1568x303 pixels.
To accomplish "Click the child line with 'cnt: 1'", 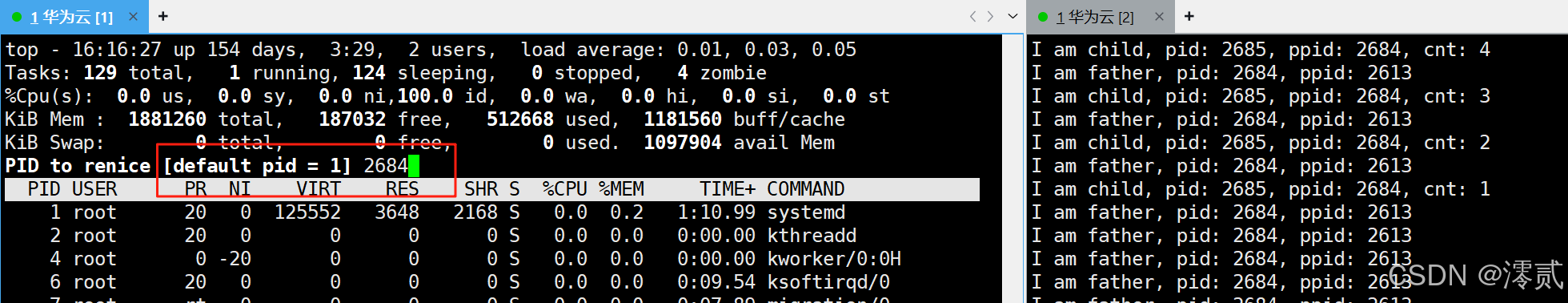I will click(1261, 189).
